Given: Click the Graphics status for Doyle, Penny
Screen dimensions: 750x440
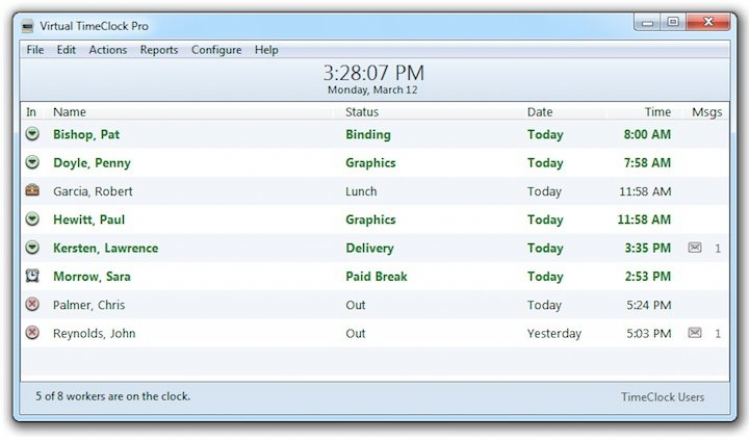Looking at the screenshot, I should point(371,163).
